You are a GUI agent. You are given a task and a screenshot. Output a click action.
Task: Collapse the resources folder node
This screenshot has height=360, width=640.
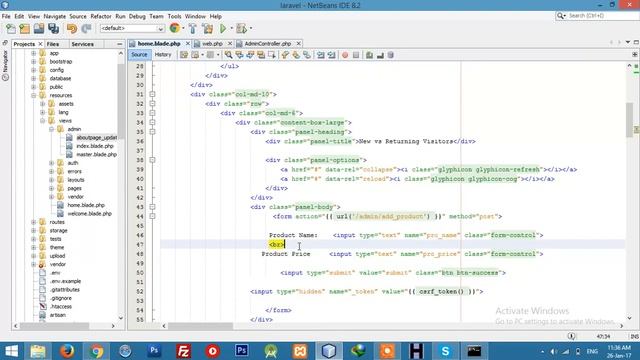pos(33,96)
